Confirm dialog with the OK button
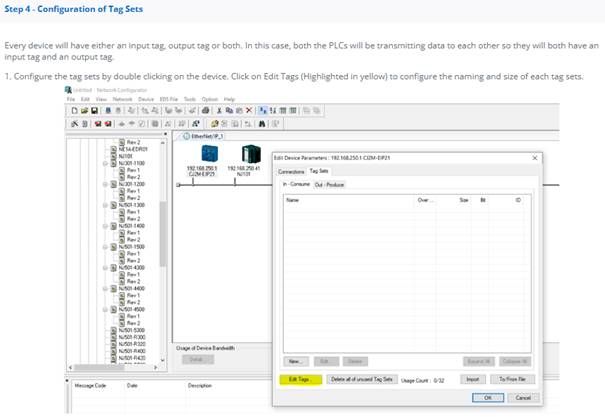Image resolution: width=605 pixels, height=417 pixels. pos(488,398)
